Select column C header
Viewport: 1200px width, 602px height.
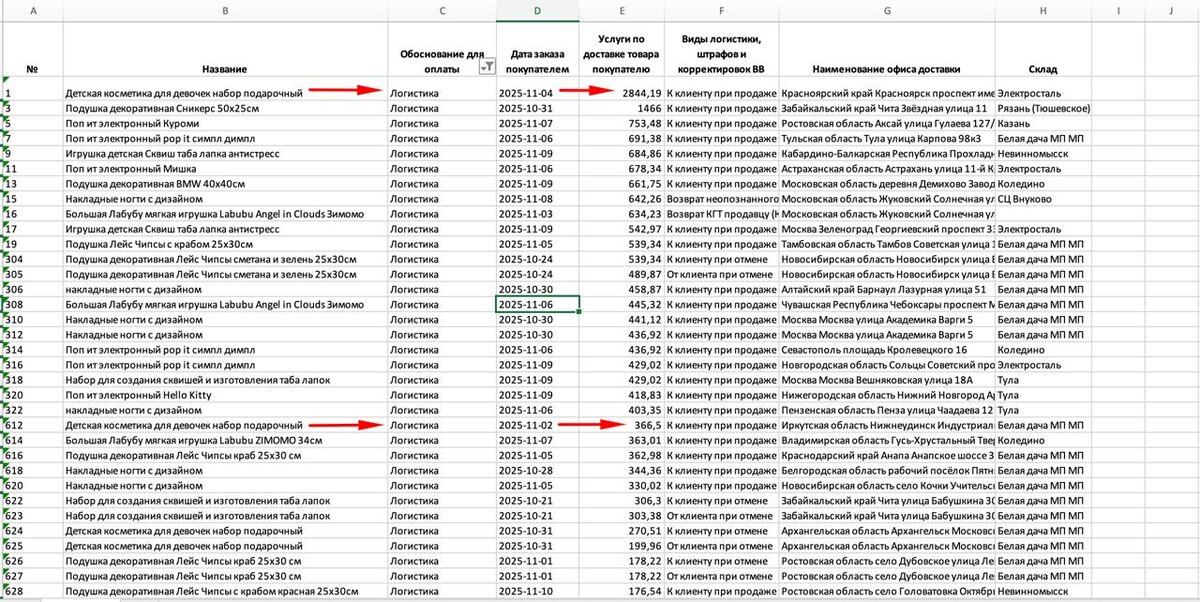click(441, 10)
